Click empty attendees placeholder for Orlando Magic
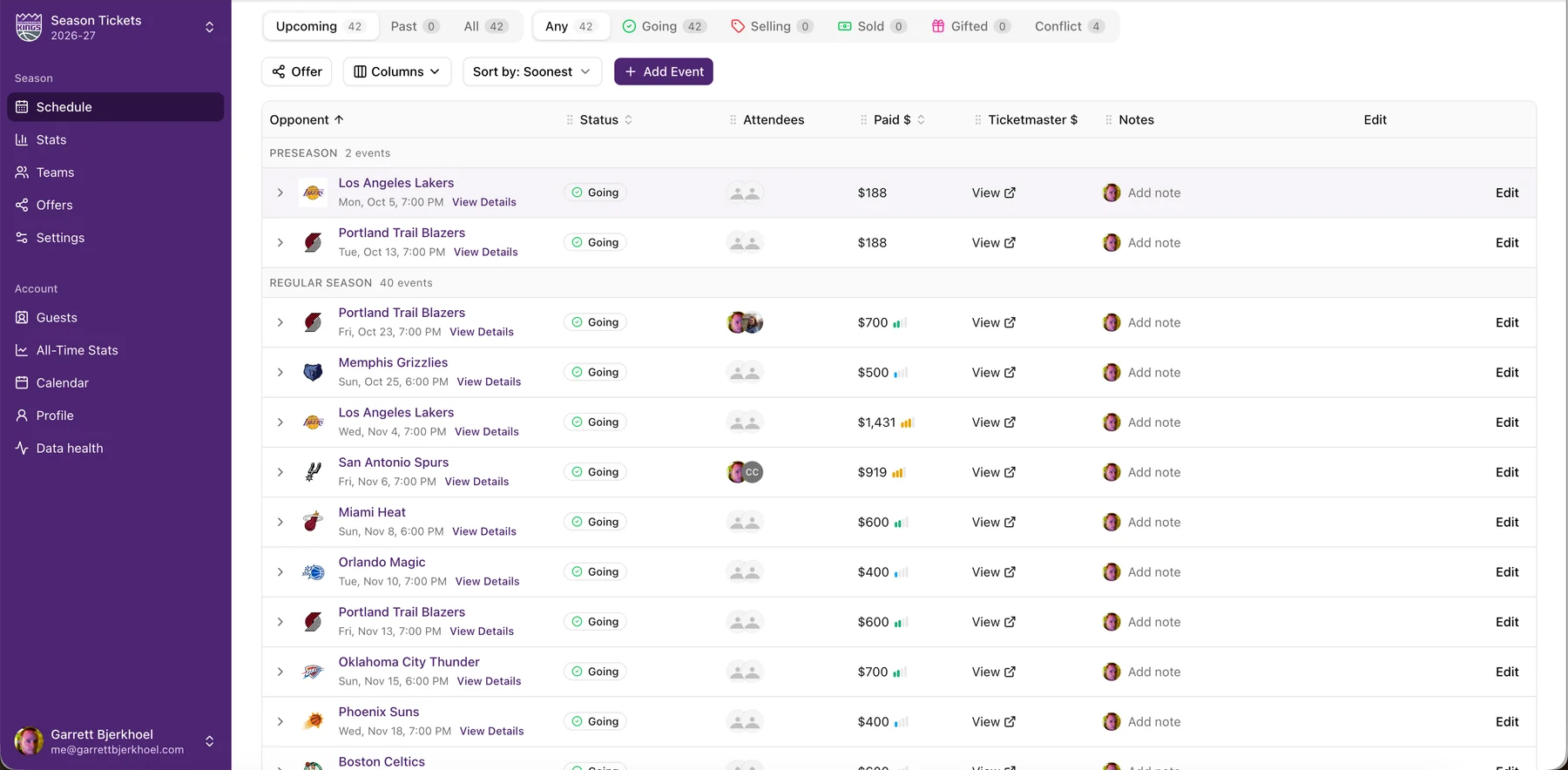 745,572
